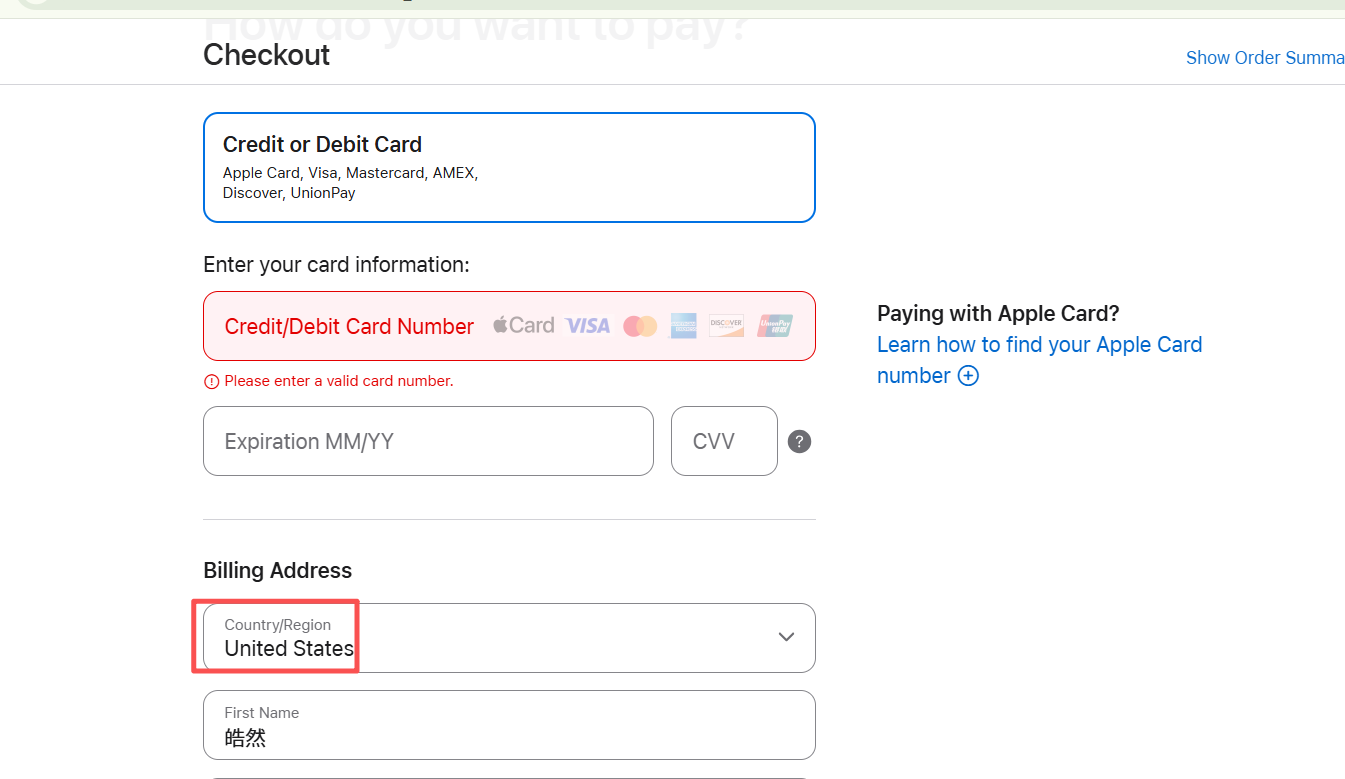
Task: Click the Apple Card logo icon
Action: [x=523, y=325]
